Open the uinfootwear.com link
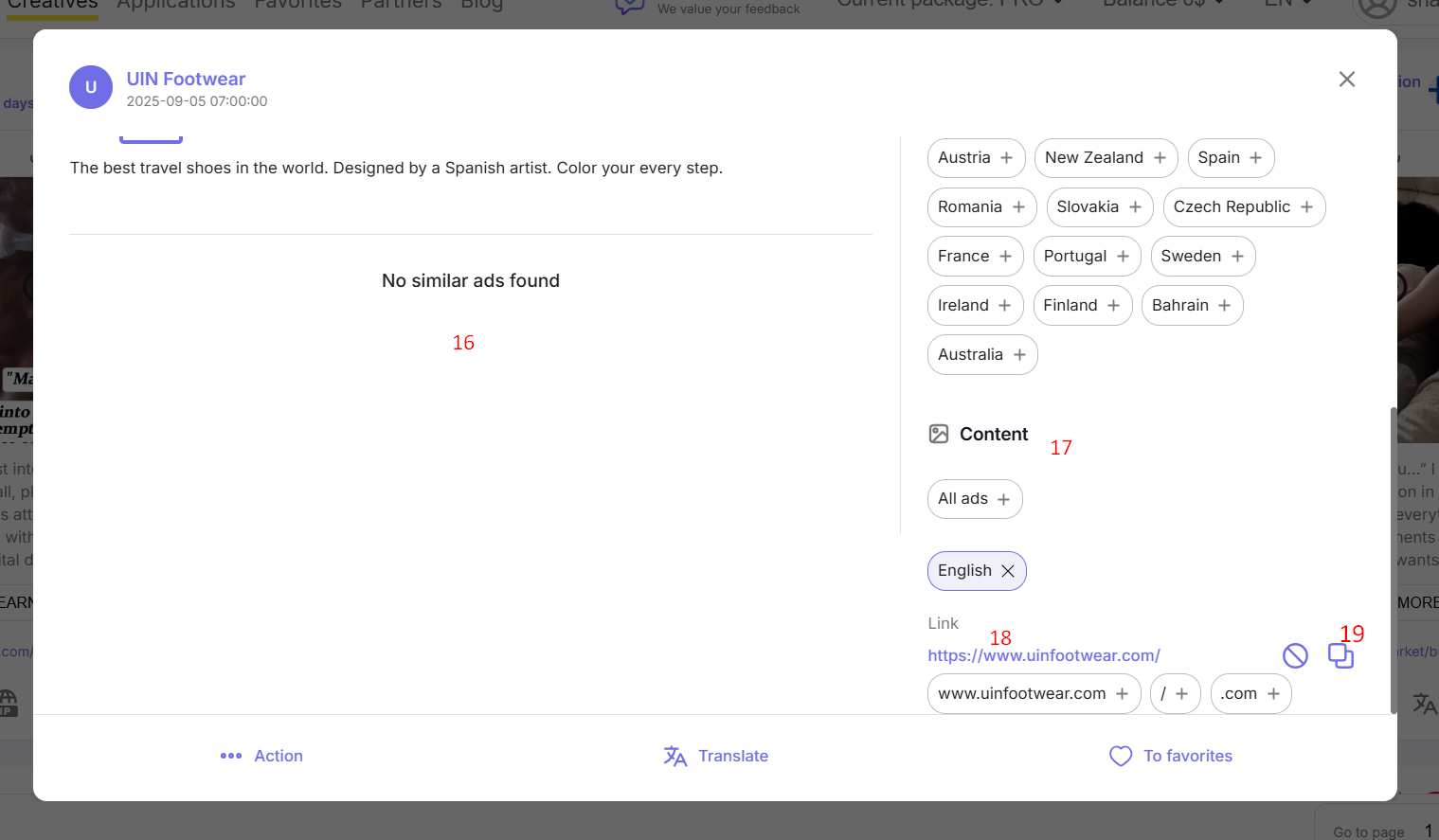The height and width of the screenshot is (840, 1439). (x=1043, y=655)
